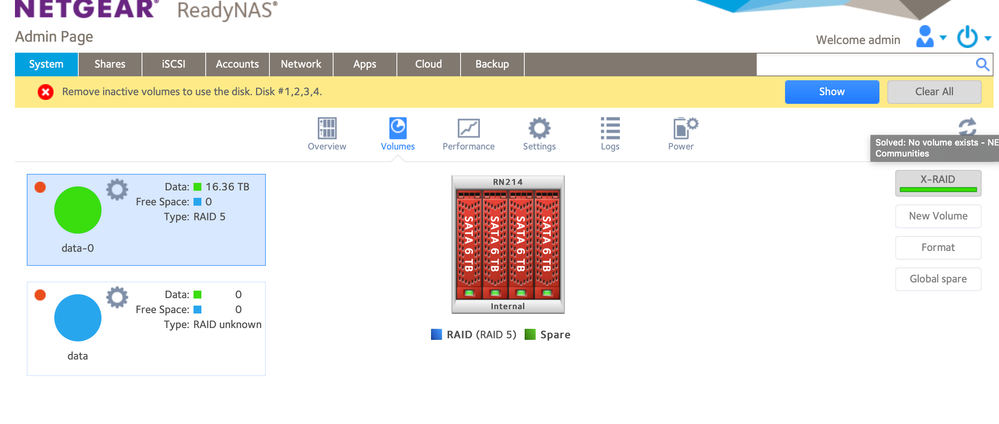Switch to the Network tab
The width and height of the screenshot is (999, 424).
[x=301, y=64]
